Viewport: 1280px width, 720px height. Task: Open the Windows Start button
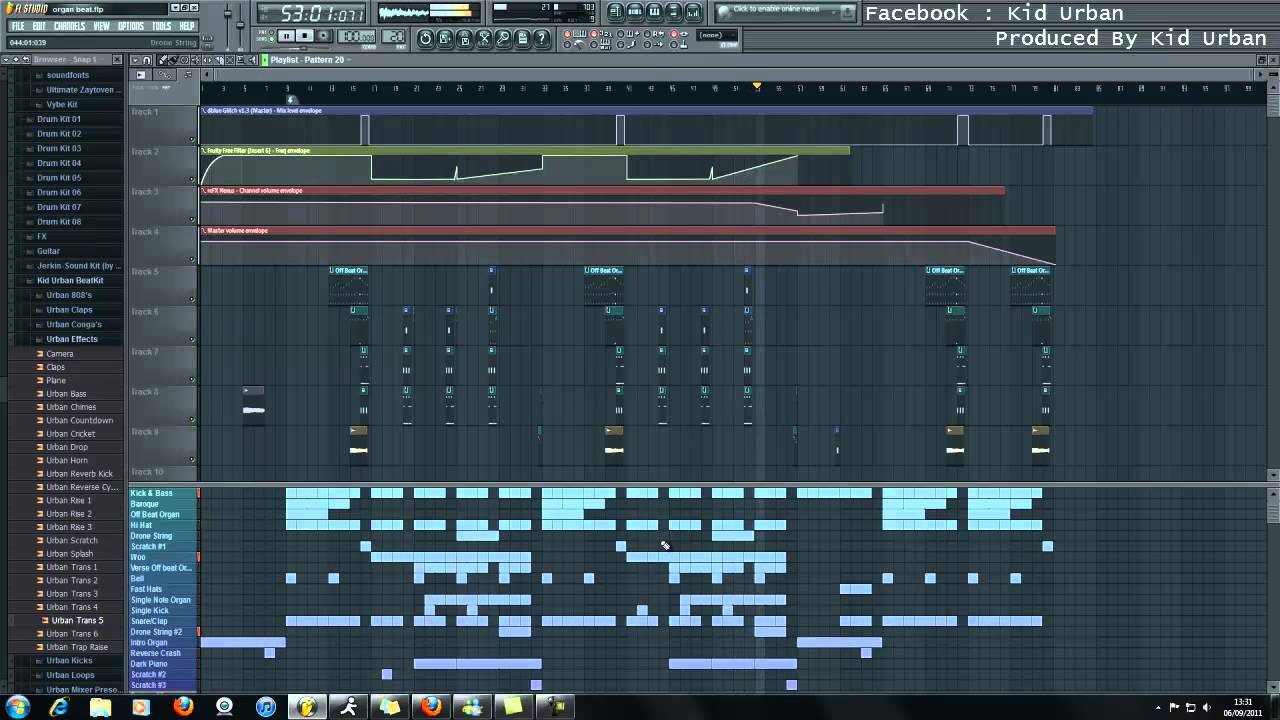point(17,707)
